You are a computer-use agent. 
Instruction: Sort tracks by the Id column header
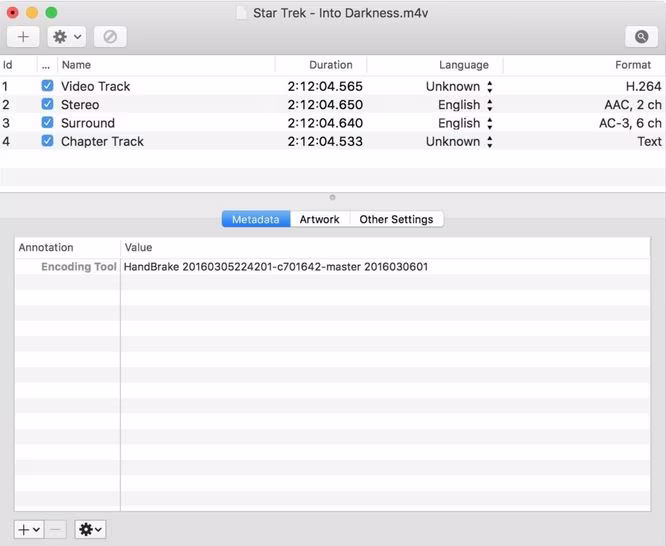[x=18, y=65]
